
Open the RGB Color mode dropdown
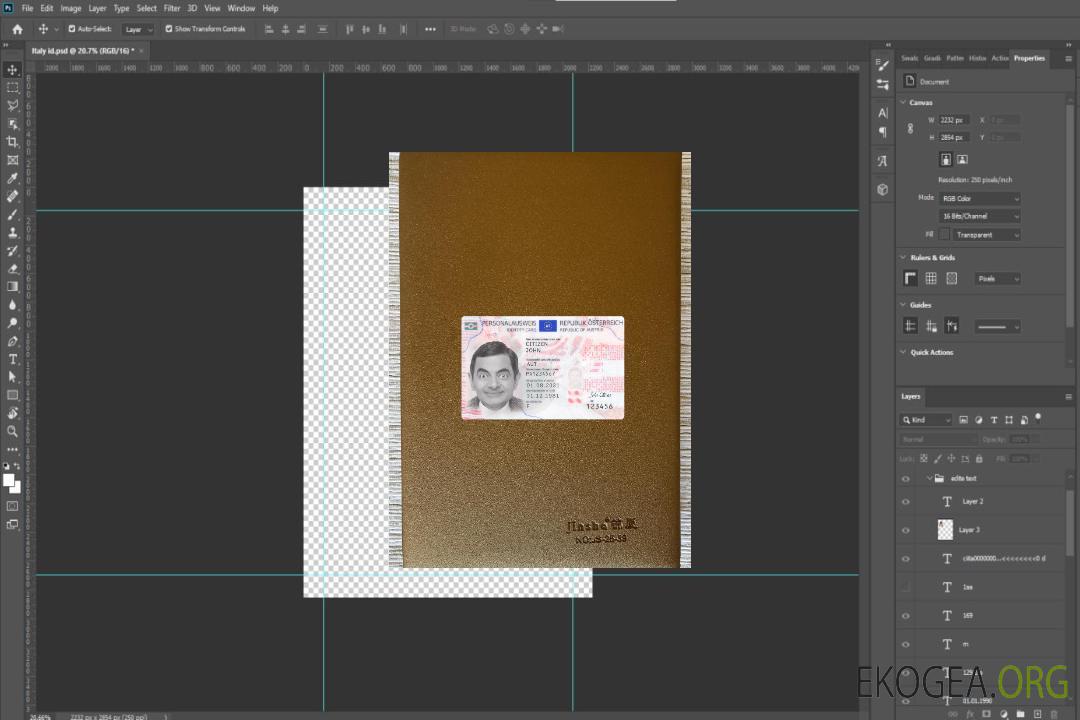point(979,198)
